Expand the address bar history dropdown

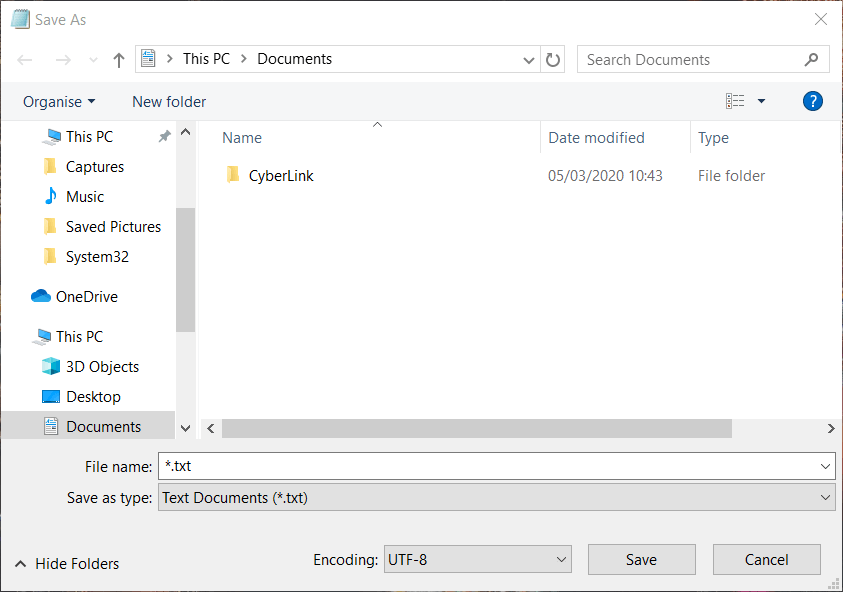[x=528, y=60]
